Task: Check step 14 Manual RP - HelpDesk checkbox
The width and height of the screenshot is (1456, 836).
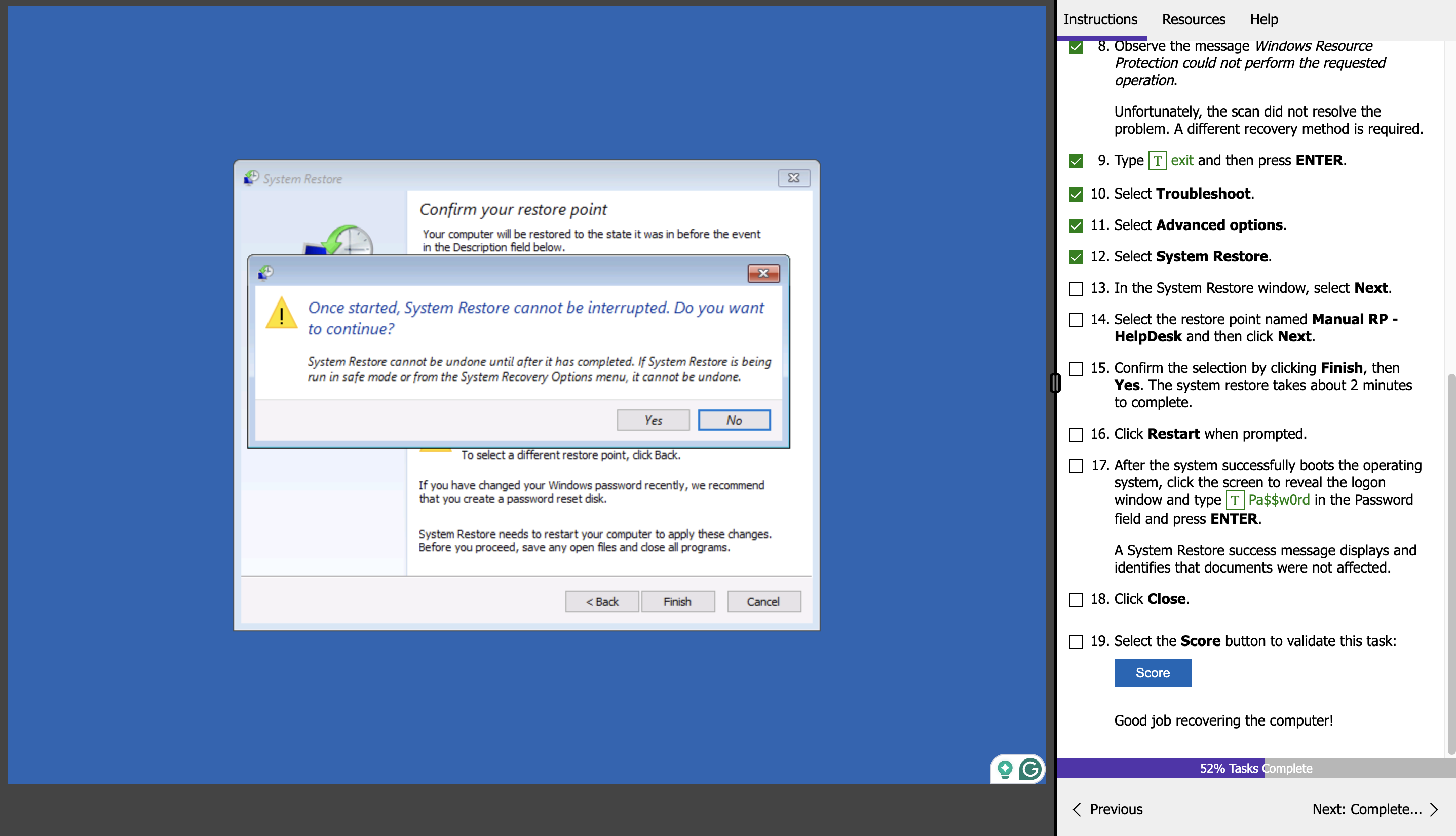Action: click(x=1076, y=320)
